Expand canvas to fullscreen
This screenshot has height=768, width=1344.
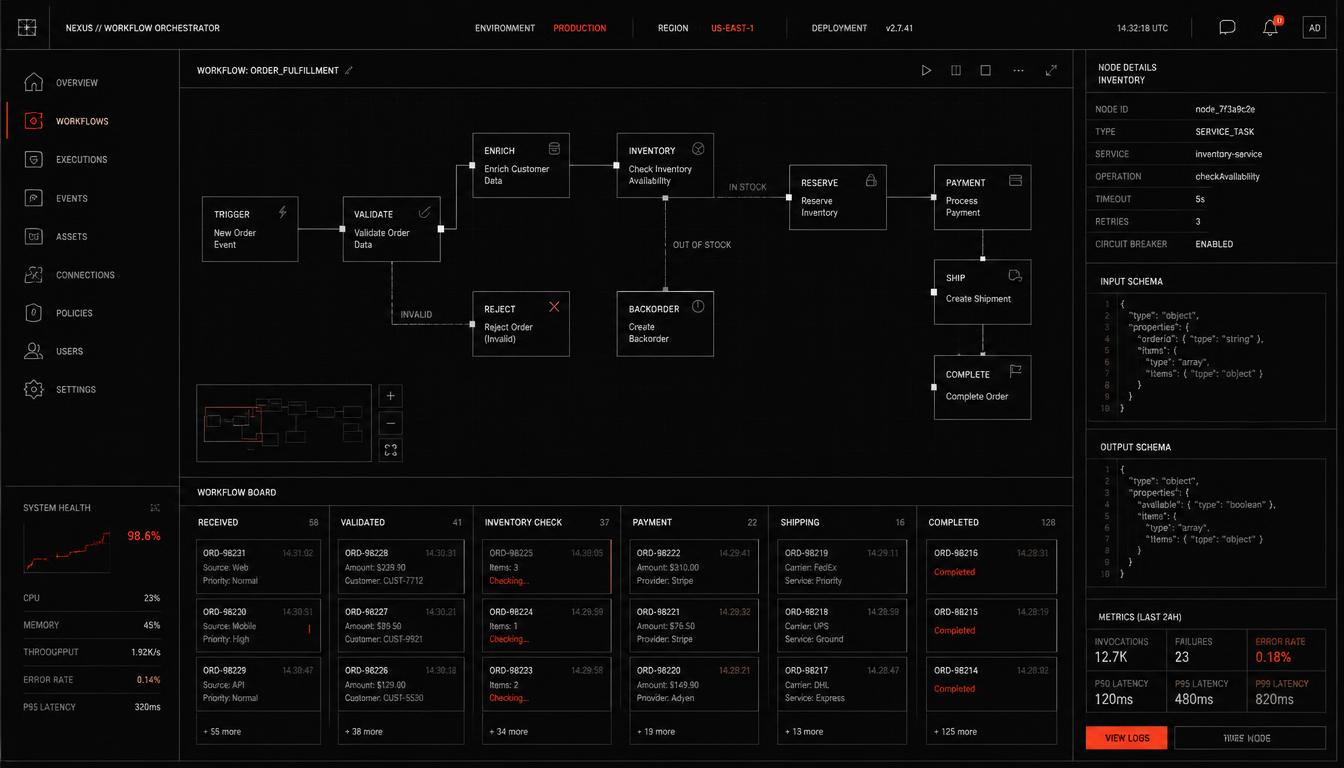pos(1051,70)
